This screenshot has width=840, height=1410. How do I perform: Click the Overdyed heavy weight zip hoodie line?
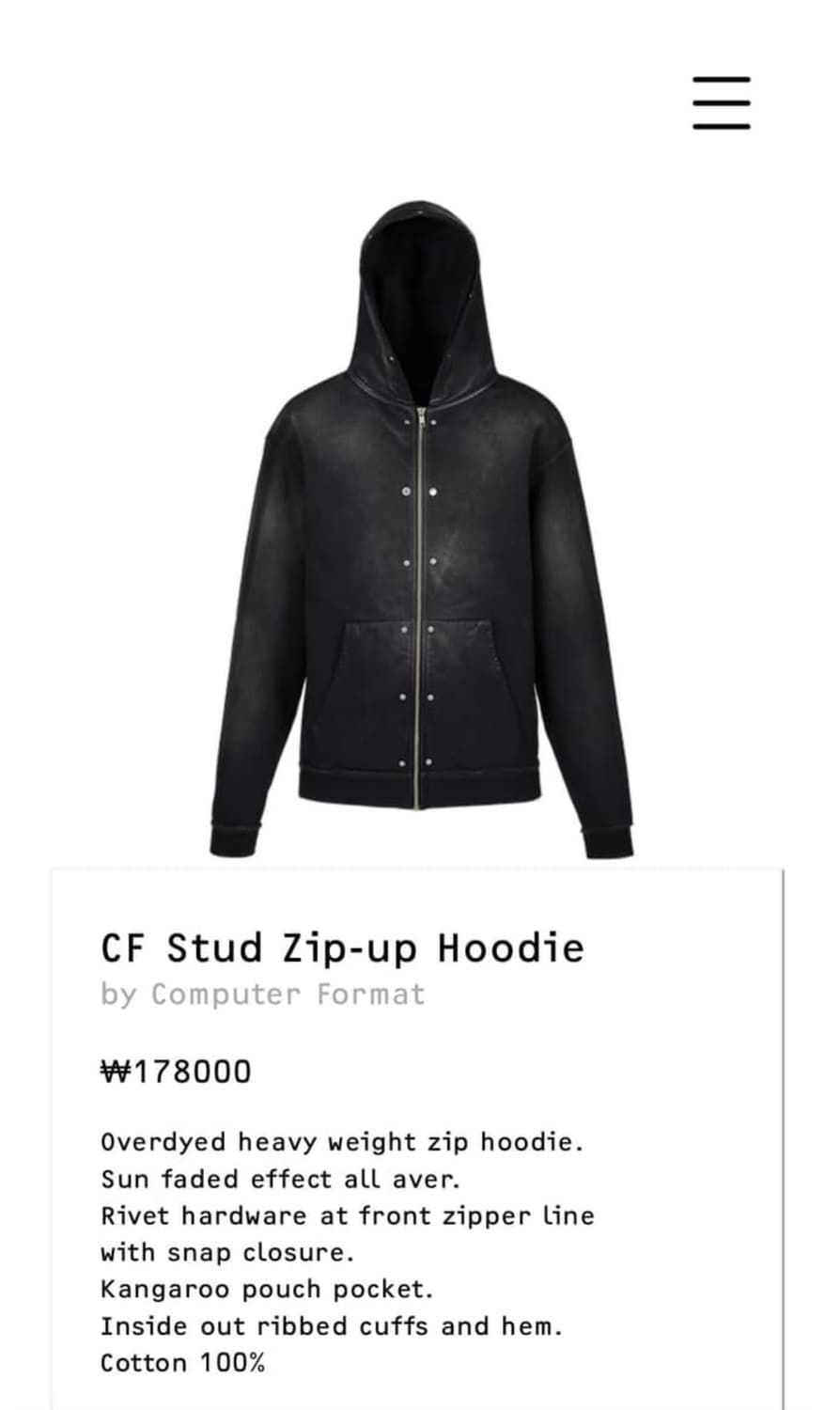[342, 1142]
